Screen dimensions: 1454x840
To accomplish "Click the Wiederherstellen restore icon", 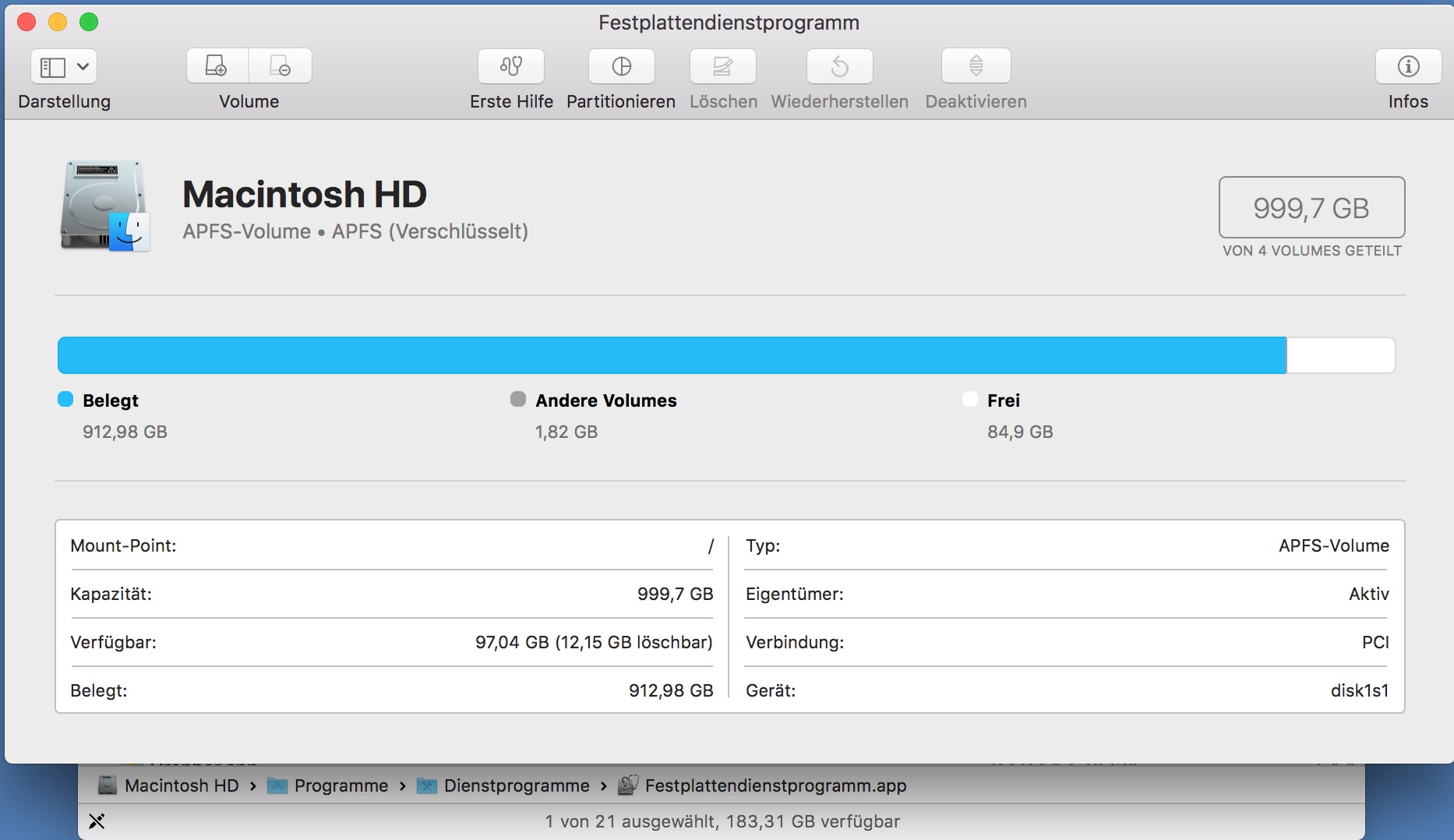I will point(840,66).
